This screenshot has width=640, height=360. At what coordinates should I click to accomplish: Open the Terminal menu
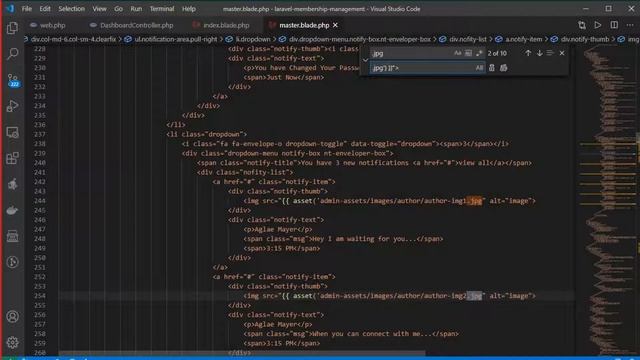coord(162,9)
